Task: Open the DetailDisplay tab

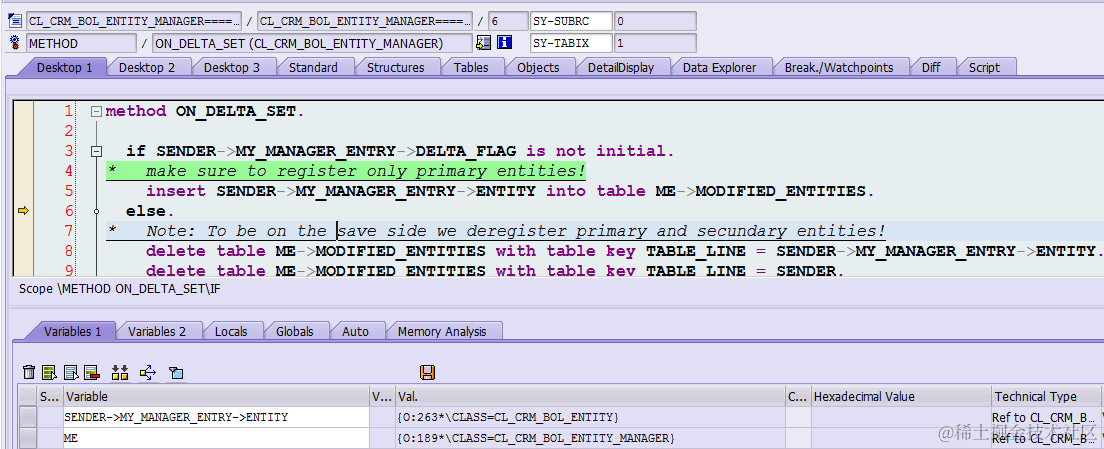Action: point(620,68)
